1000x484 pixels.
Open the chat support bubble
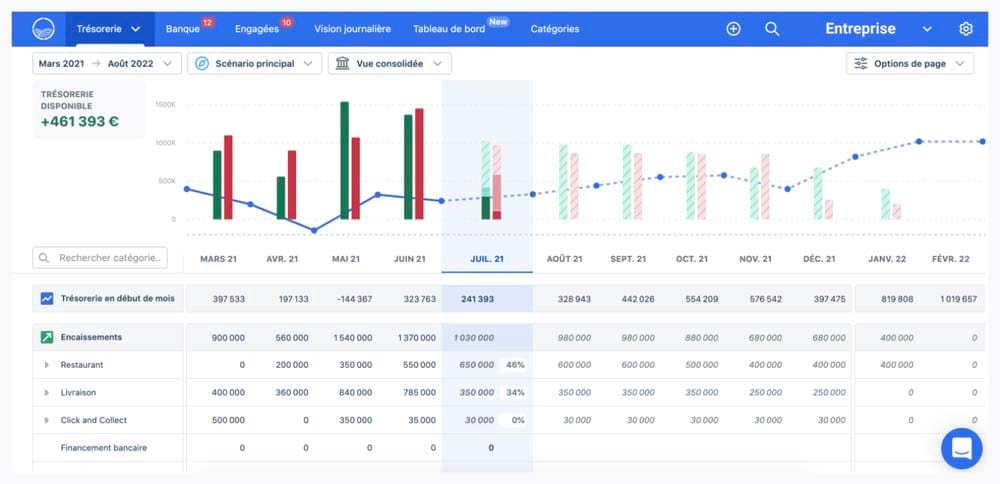(x=961, y=448)
